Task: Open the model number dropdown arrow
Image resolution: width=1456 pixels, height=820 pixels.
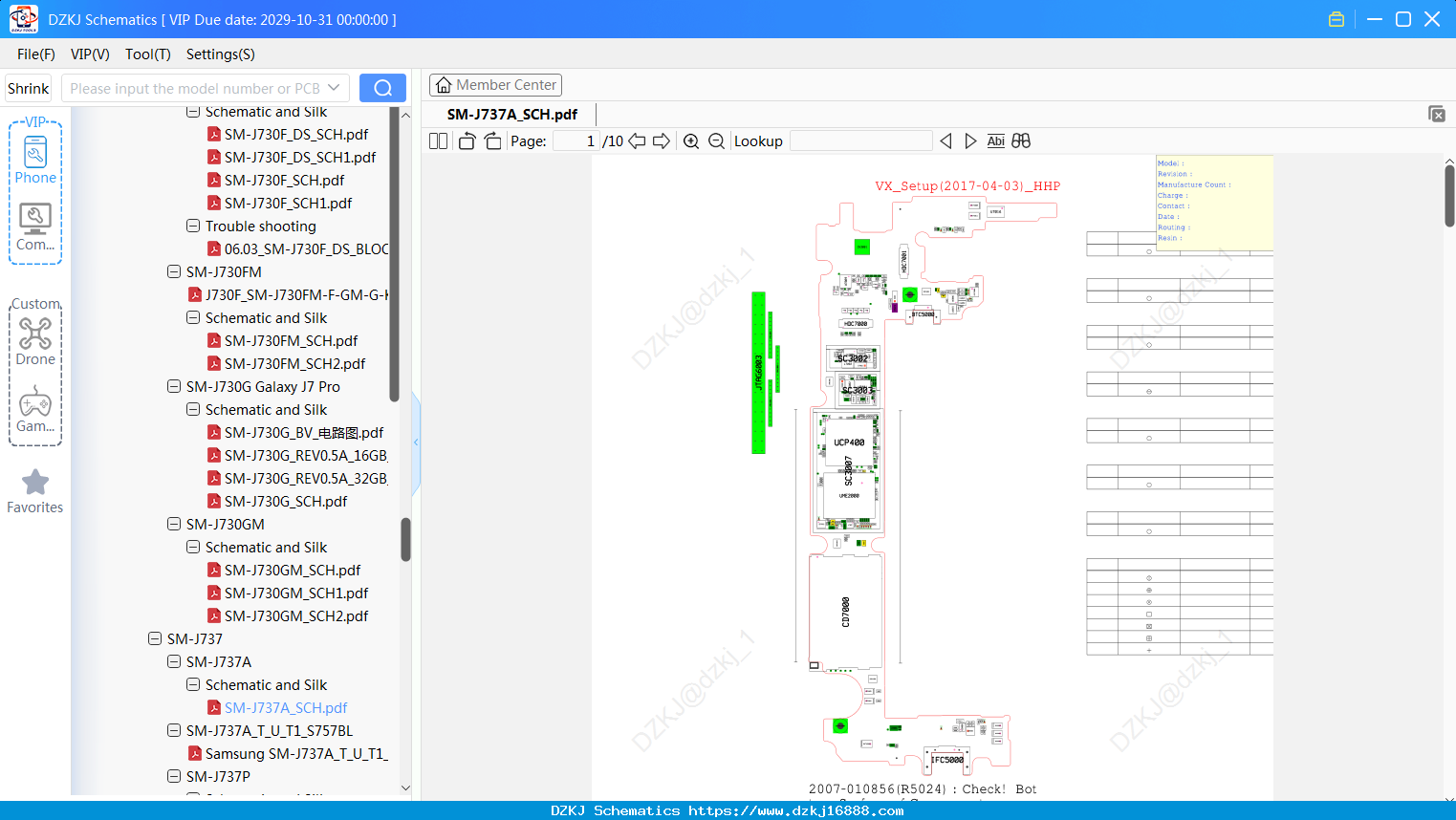Action: 334,88
